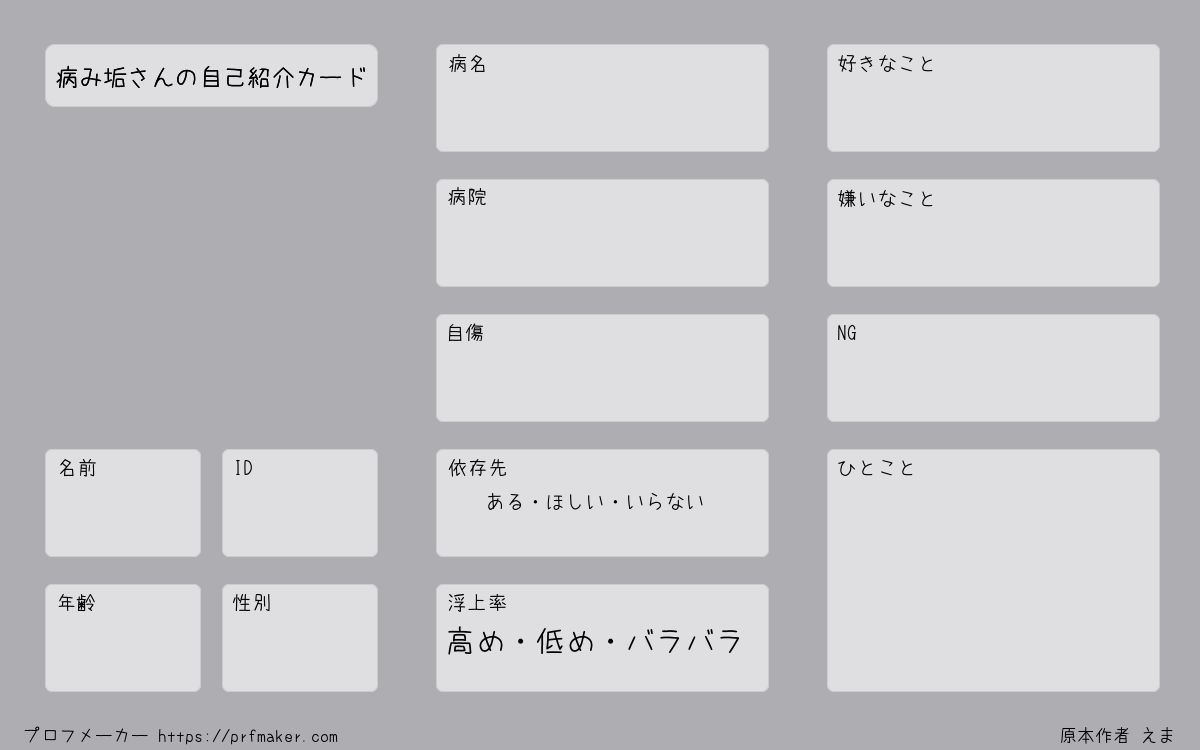
Task: Click the 病名 field box
Action: coord(602,98)
